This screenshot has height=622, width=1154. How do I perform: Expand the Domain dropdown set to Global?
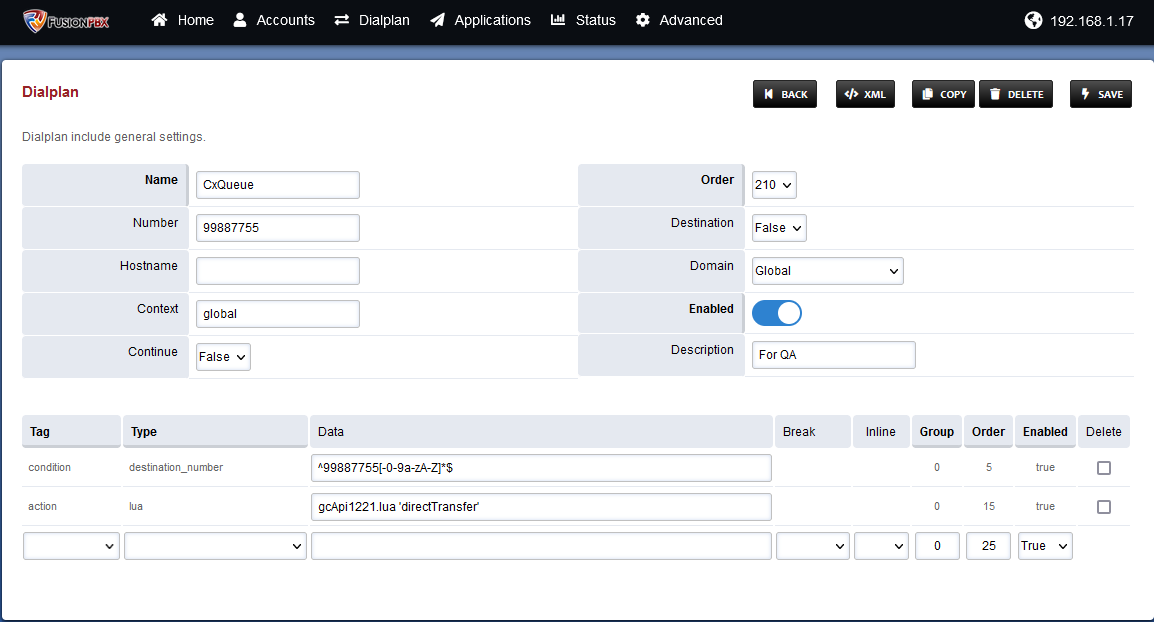pyautogui.click(x=827, y=271)
